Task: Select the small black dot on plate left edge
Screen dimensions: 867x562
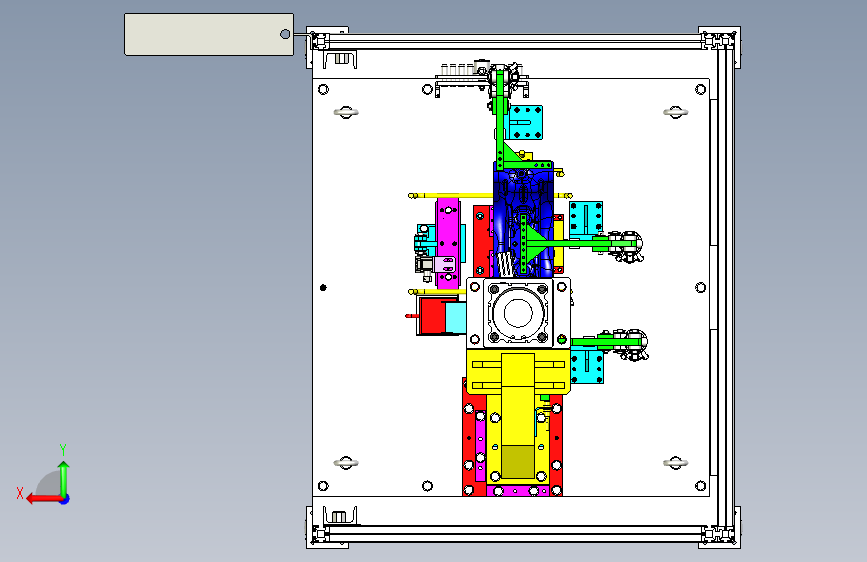Action: (323, 288)
